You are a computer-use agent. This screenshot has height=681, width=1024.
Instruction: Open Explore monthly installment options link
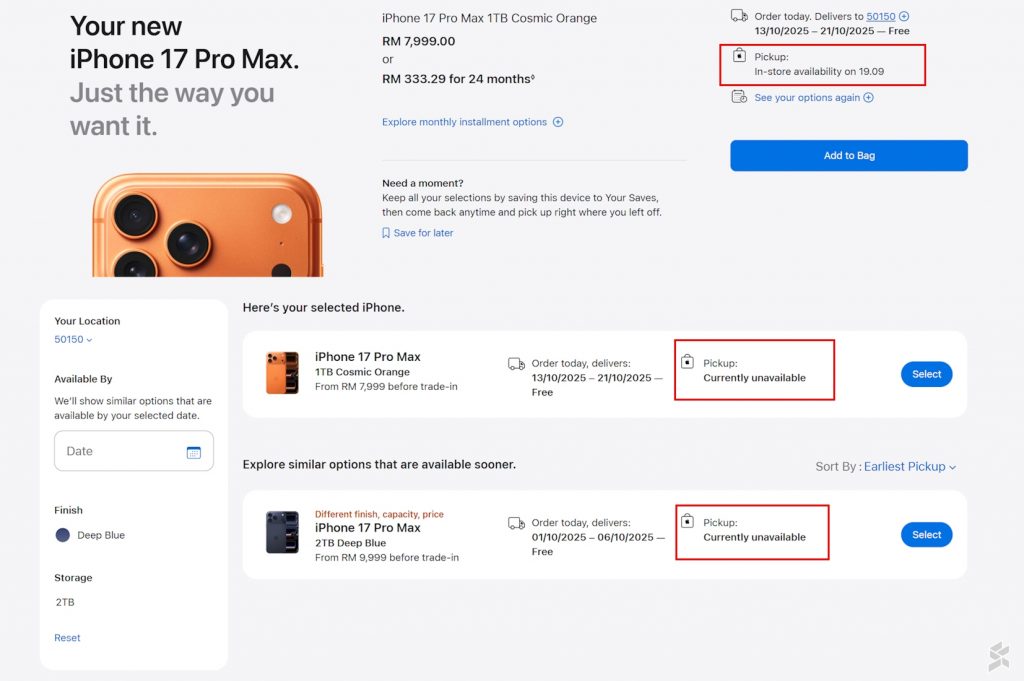(464, 122)
